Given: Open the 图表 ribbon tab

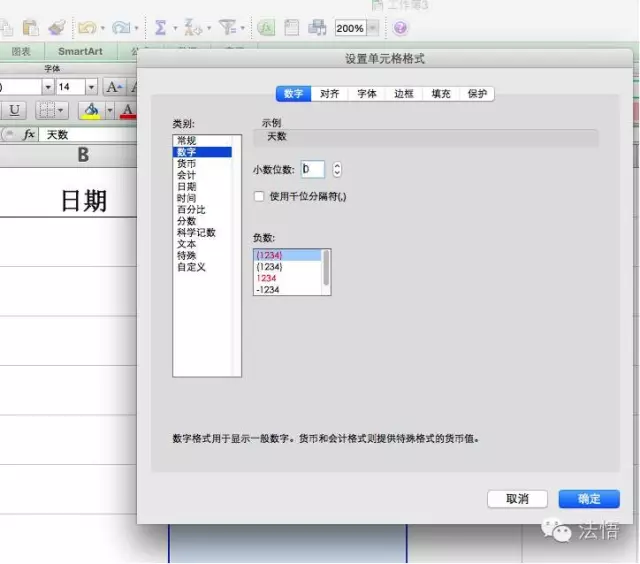Looking at the screenshot, I should [21, 51].
